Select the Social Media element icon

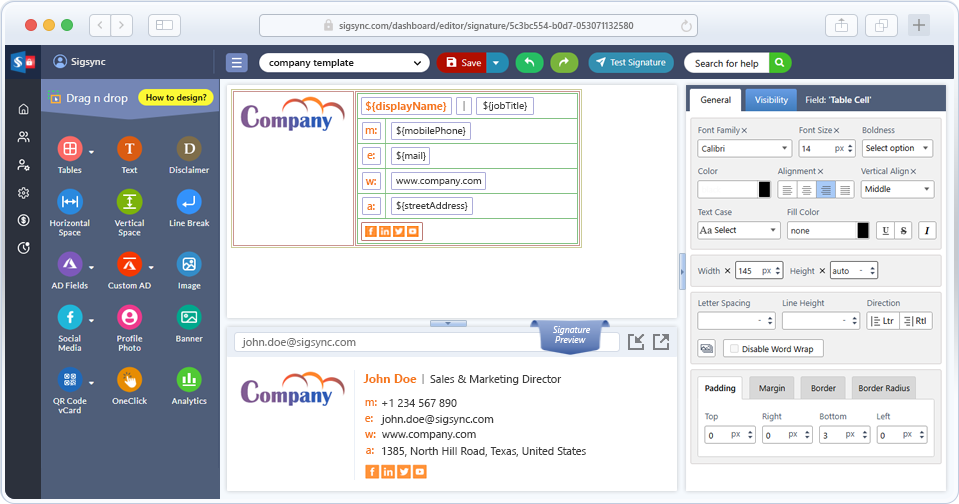coord(70,318)
